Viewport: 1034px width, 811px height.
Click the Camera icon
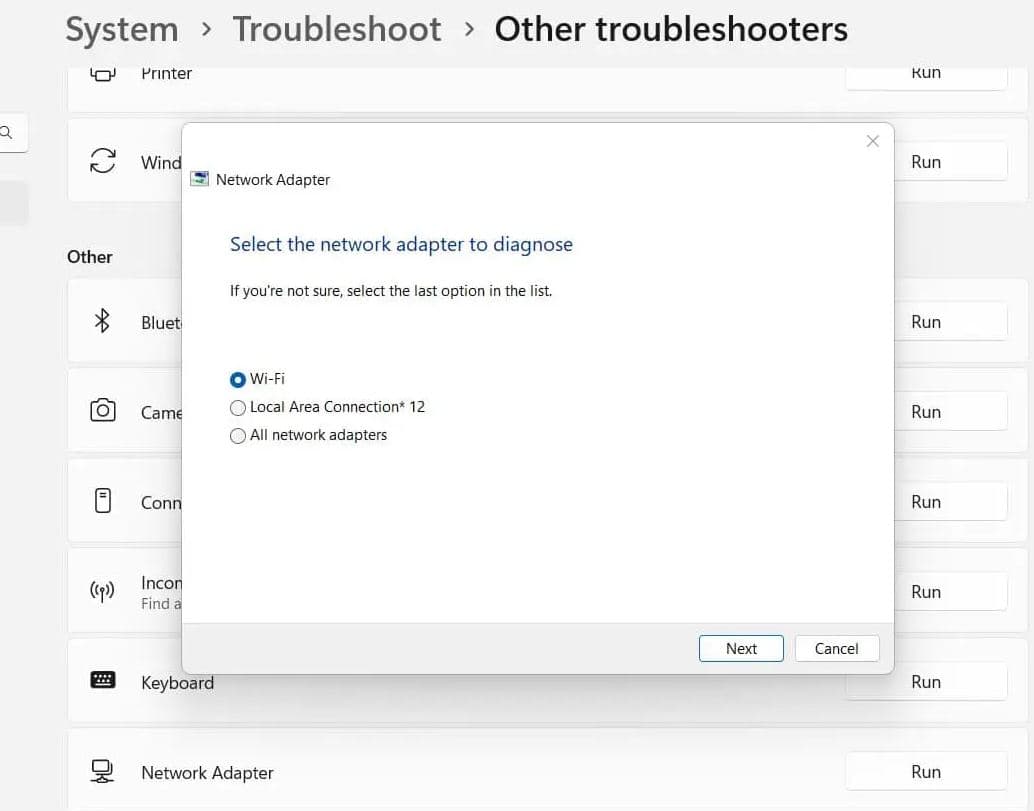coord(102,411)
